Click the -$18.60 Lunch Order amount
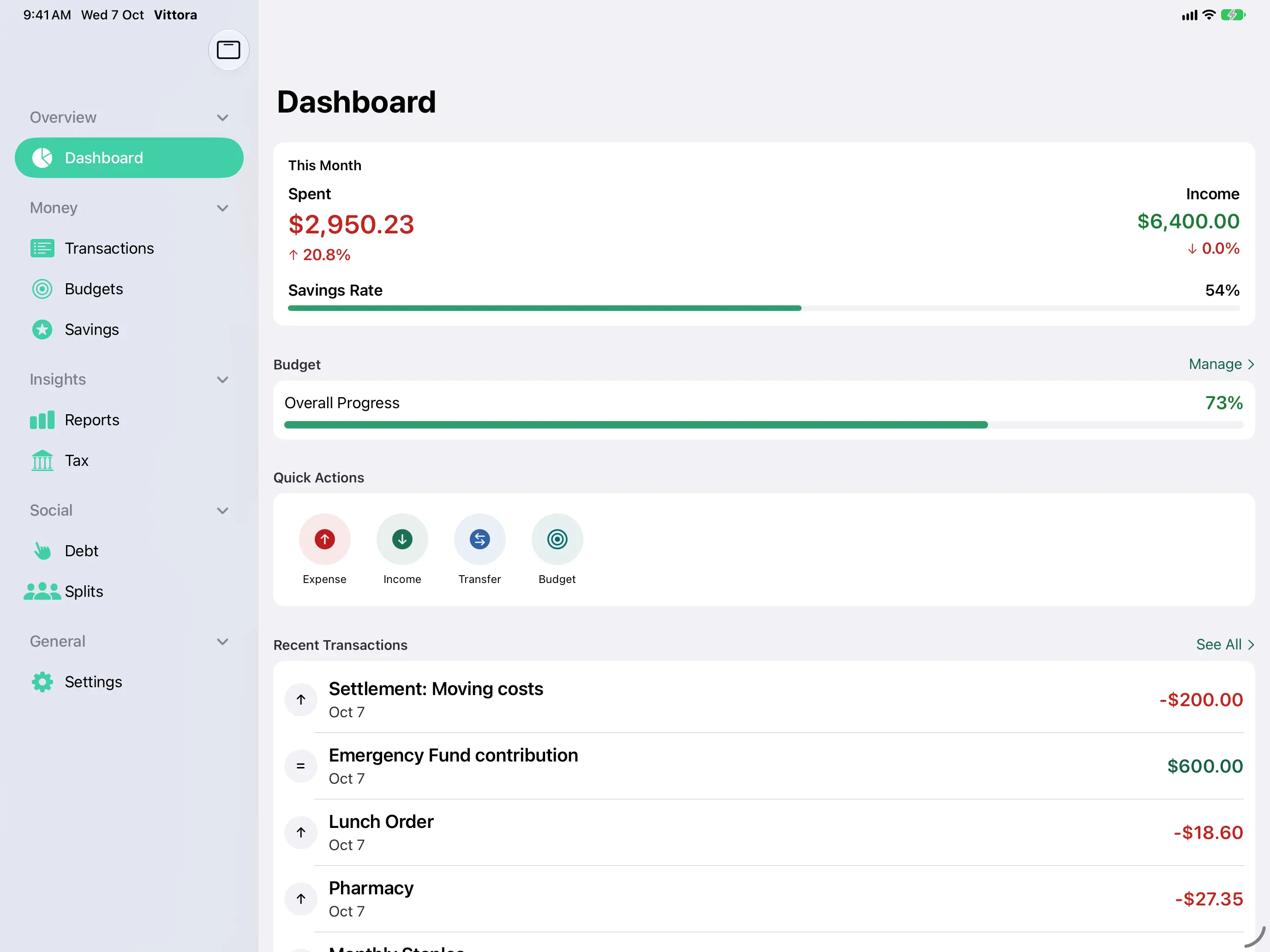The width and height of the screenshot is (1270, 952). pyautogui.click(x=1208, y=833)
